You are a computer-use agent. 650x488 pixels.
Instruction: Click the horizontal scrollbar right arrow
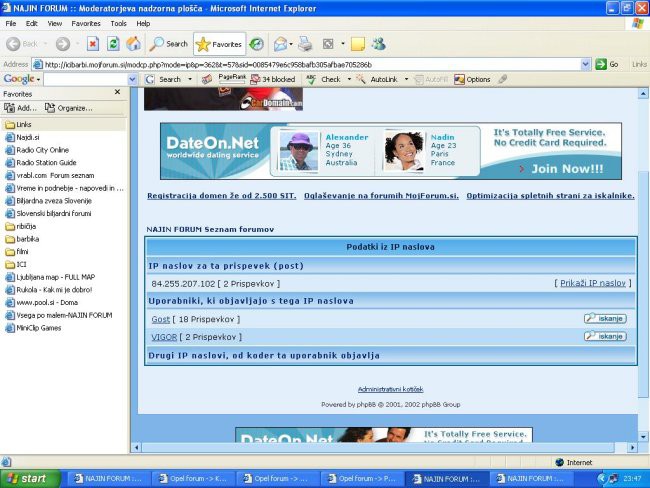632,447
